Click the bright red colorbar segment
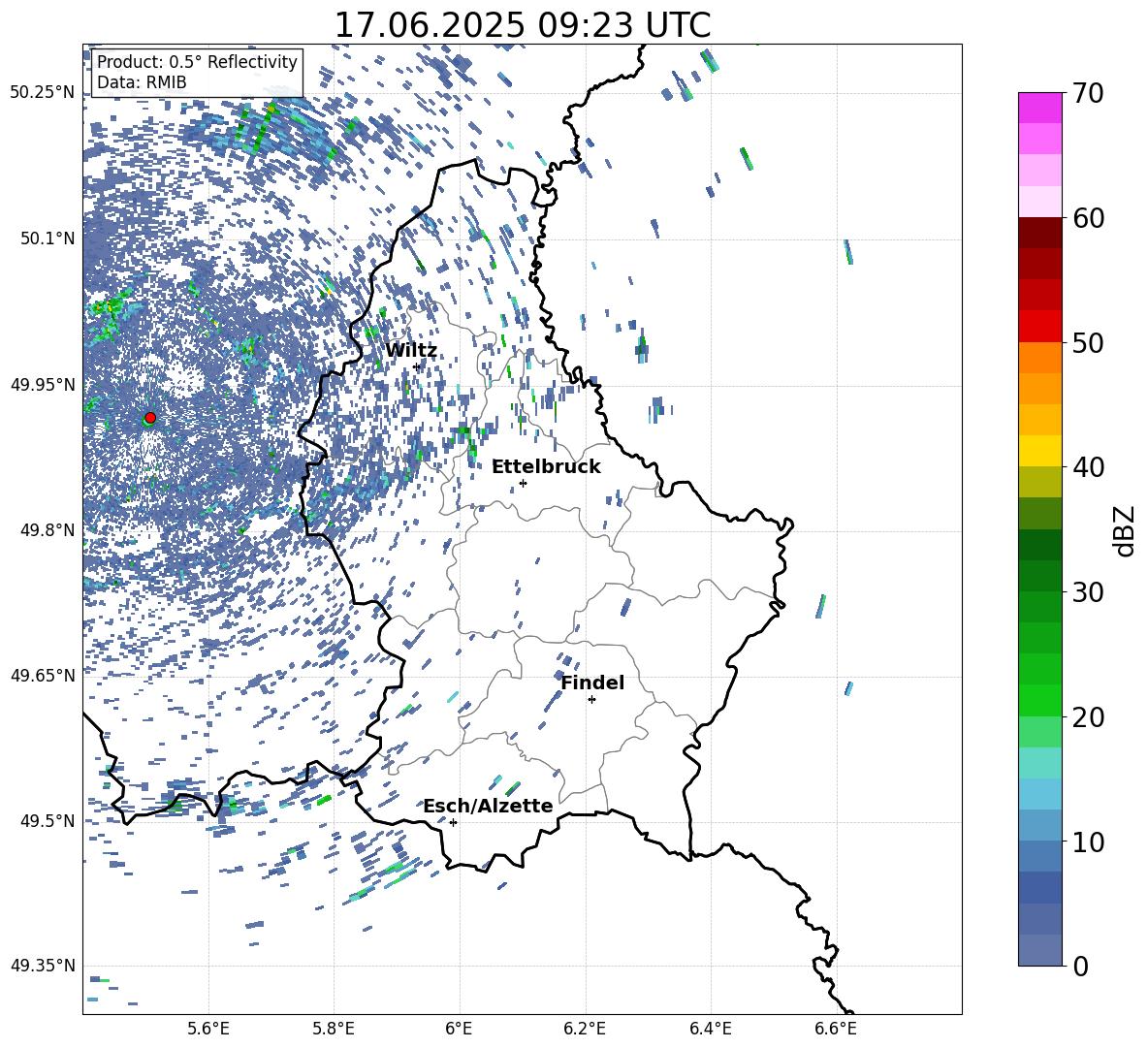Image resolution: width=1148 pixels, height=1048 pixels. click(1040, 327)
